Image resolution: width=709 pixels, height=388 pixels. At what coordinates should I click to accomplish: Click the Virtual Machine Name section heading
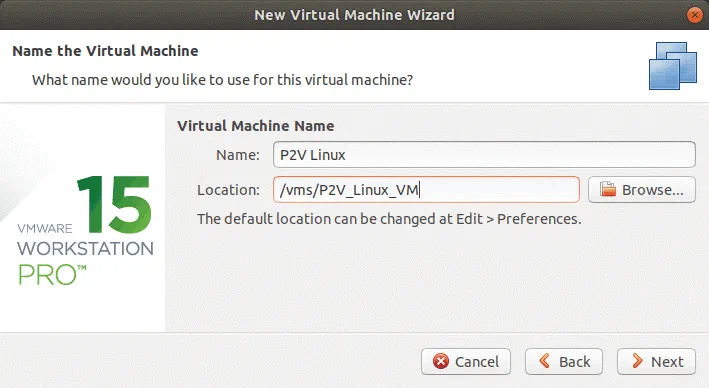coord(255,126)
